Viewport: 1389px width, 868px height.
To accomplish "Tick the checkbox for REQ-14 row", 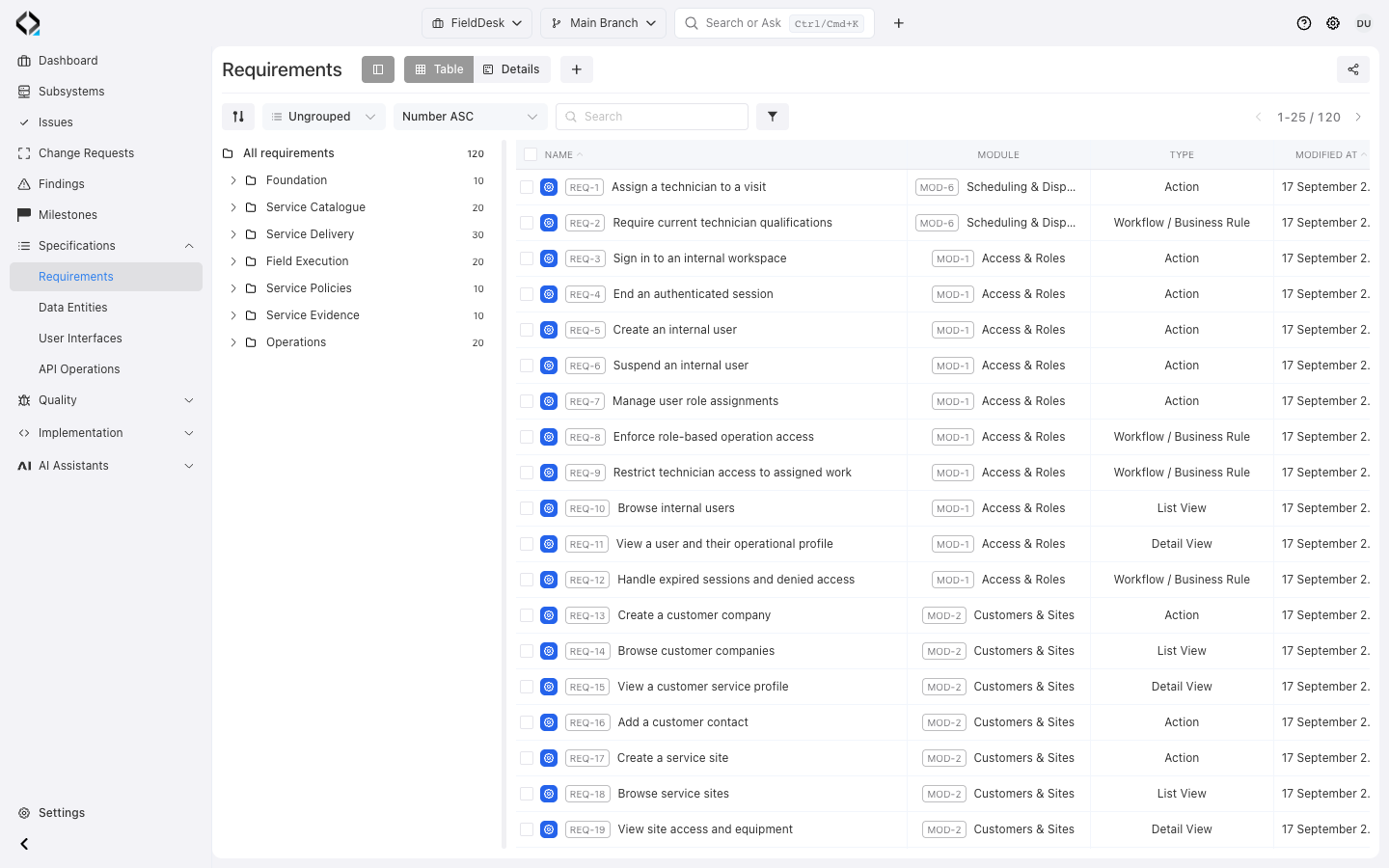I will (x=527, y=651).
